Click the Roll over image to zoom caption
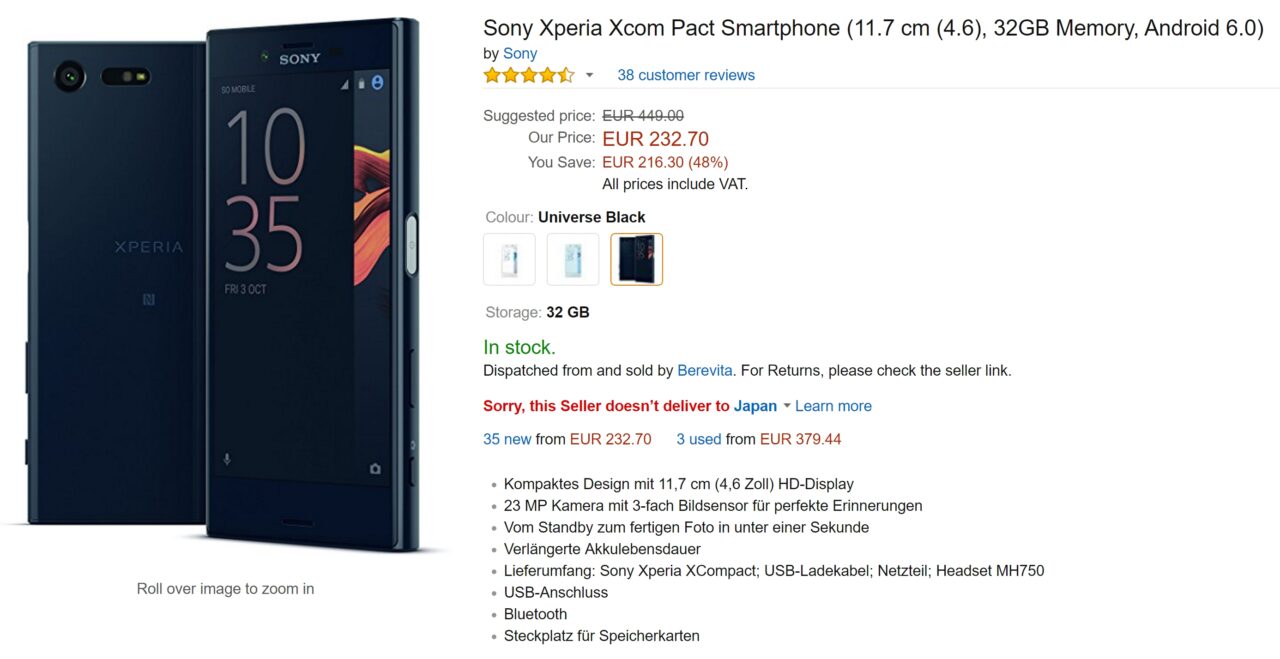1280x659 pixels. click(225, 589)
